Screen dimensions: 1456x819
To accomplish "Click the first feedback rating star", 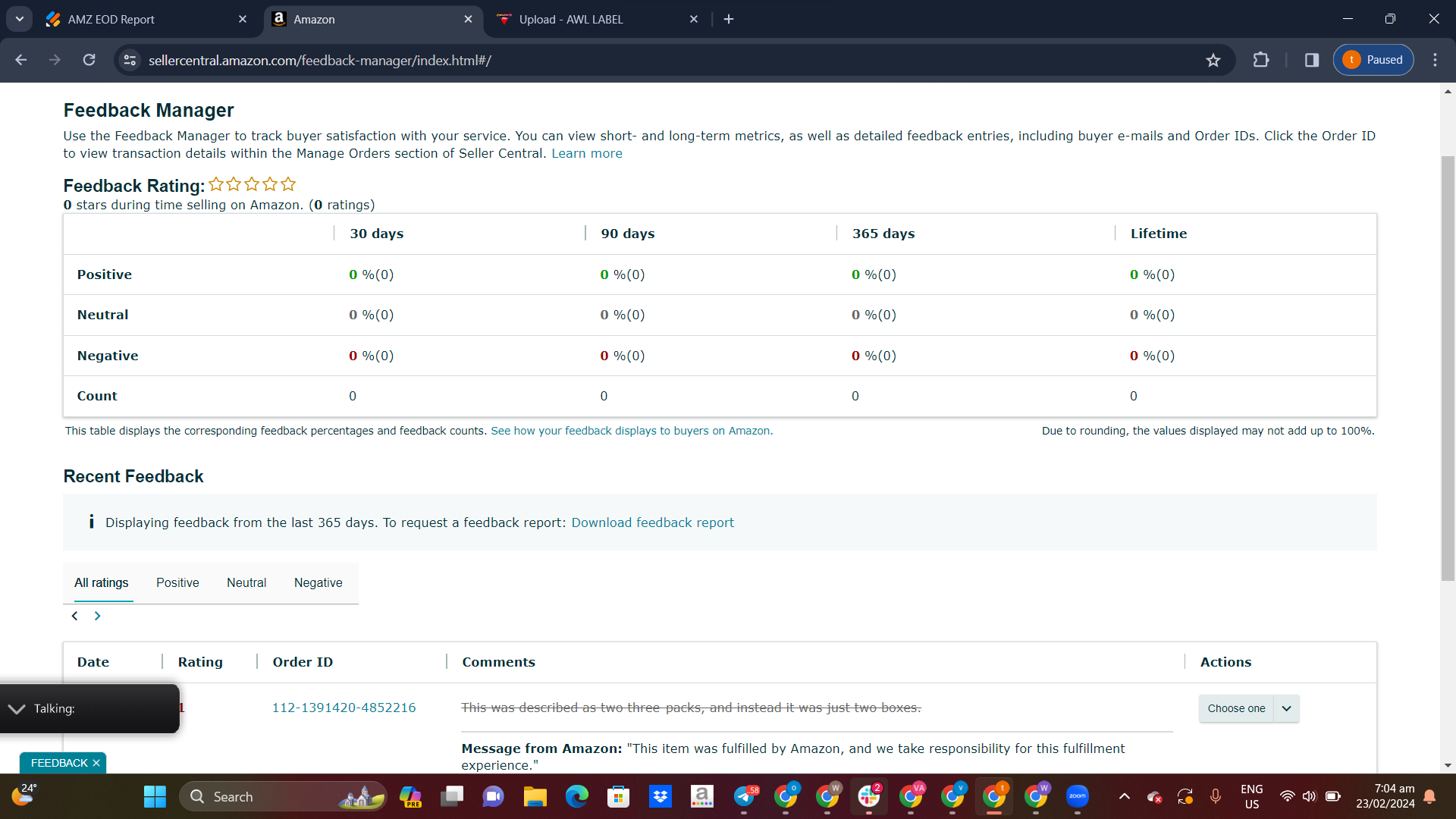I will 216,184.
